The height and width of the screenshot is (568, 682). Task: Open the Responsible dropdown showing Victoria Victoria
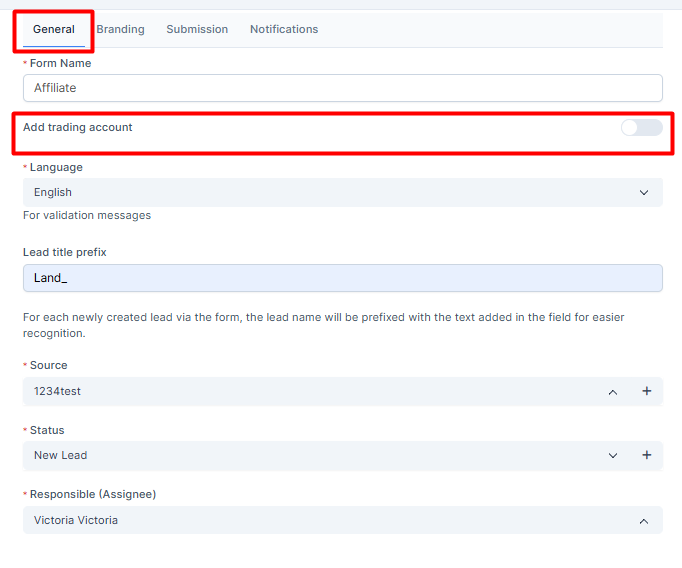coord(320,520)
